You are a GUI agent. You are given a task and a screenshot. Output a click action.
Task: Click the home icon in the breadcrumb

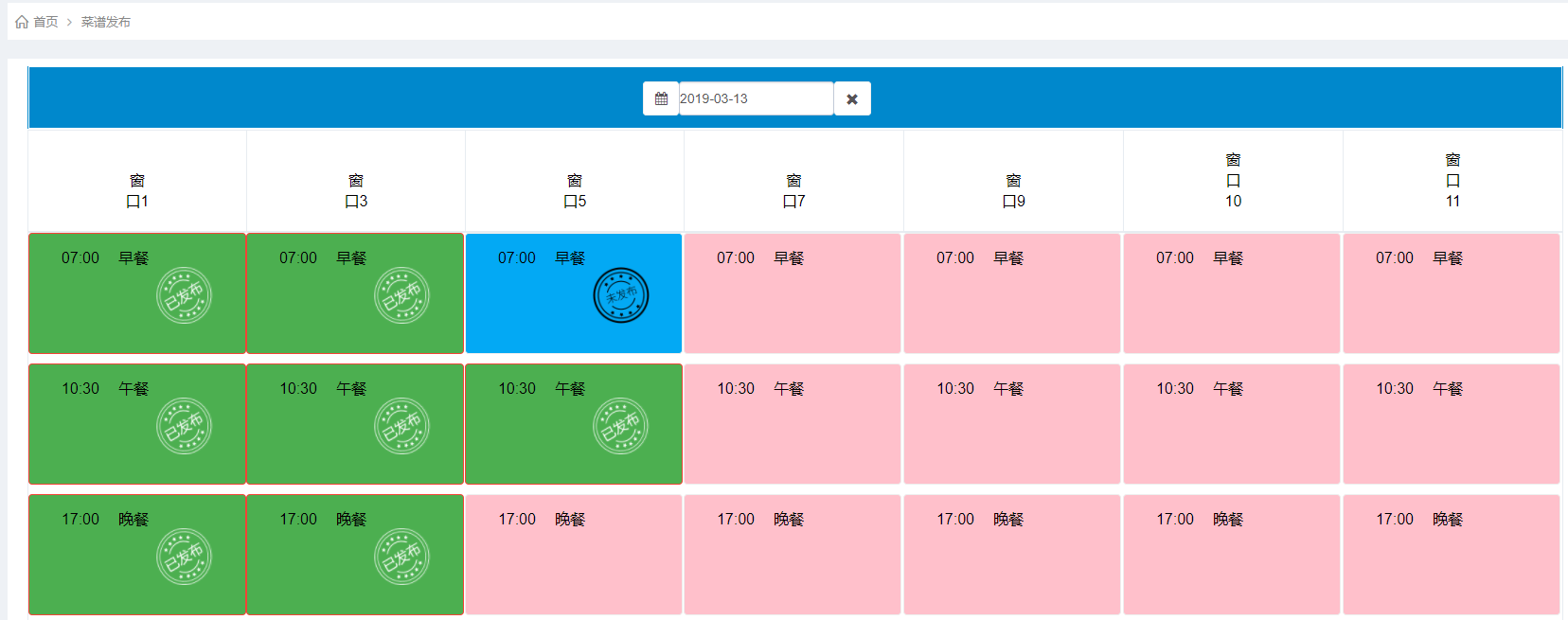point(22,22)
